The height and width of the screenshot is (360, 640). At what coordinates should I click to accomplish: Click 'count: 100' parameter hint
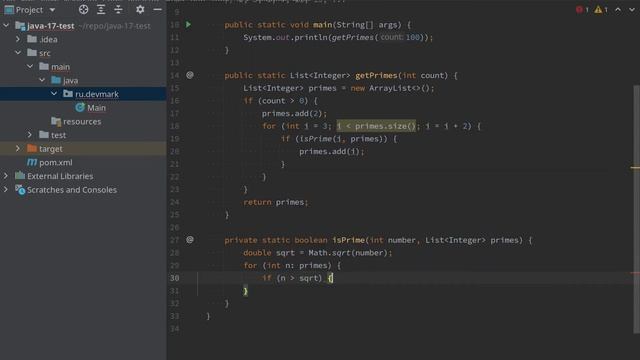pyautogui.click(x=400, y=37)
